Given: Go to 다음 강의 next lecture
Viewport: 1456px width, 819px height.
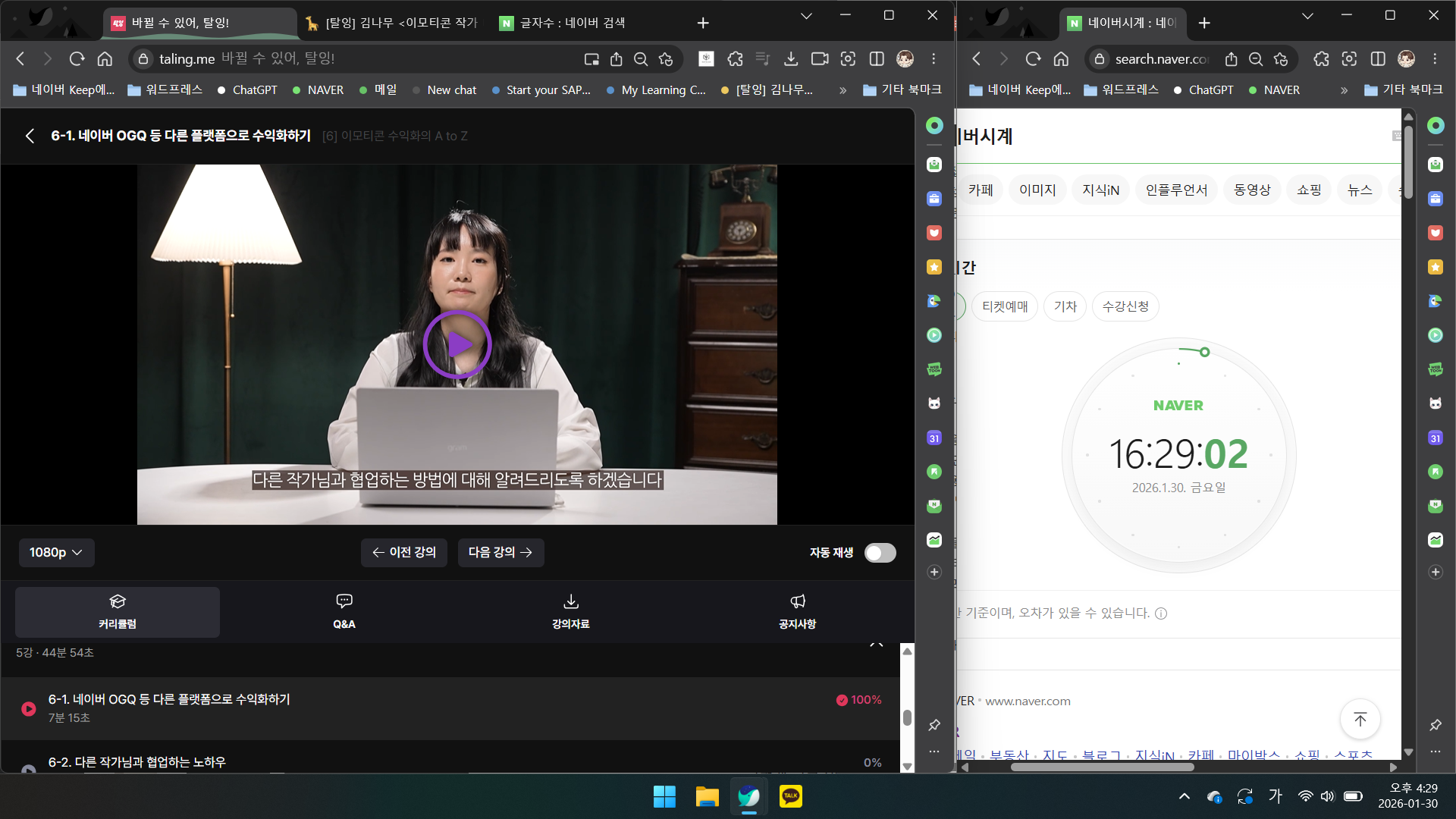Looking at the screenshot, I should [500, 553].
